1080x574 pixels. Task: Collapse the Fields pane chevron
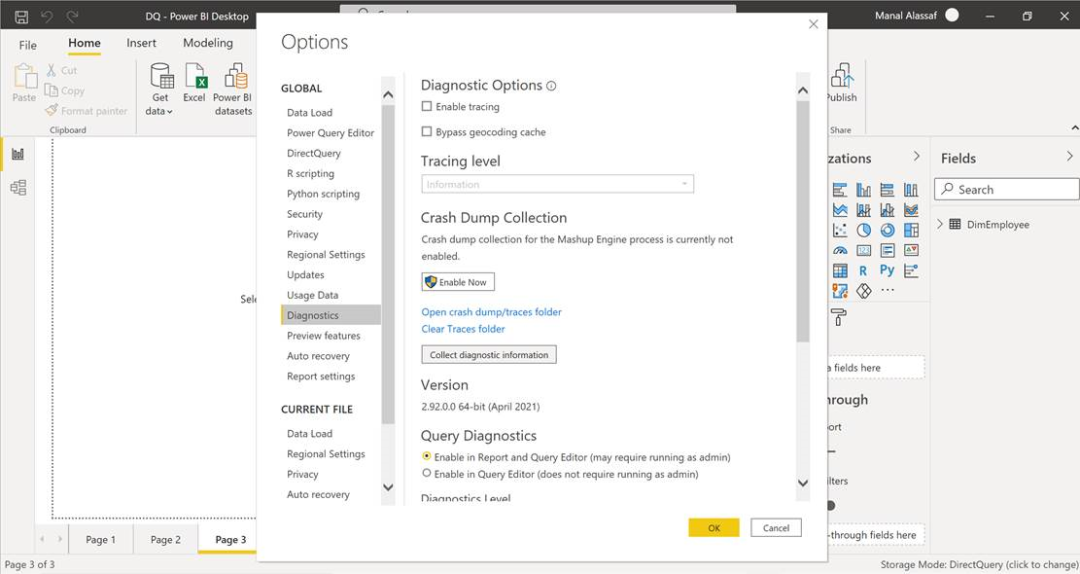pos(1069,157)
